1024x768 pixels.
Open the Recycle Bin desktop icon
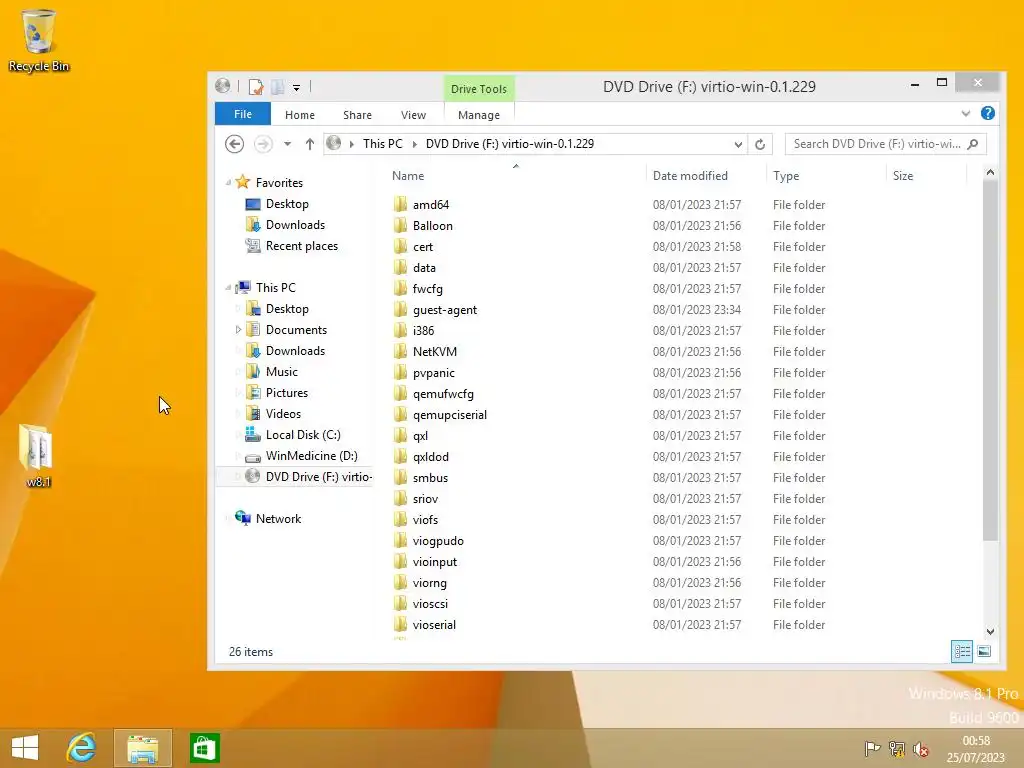coord(39,40)
